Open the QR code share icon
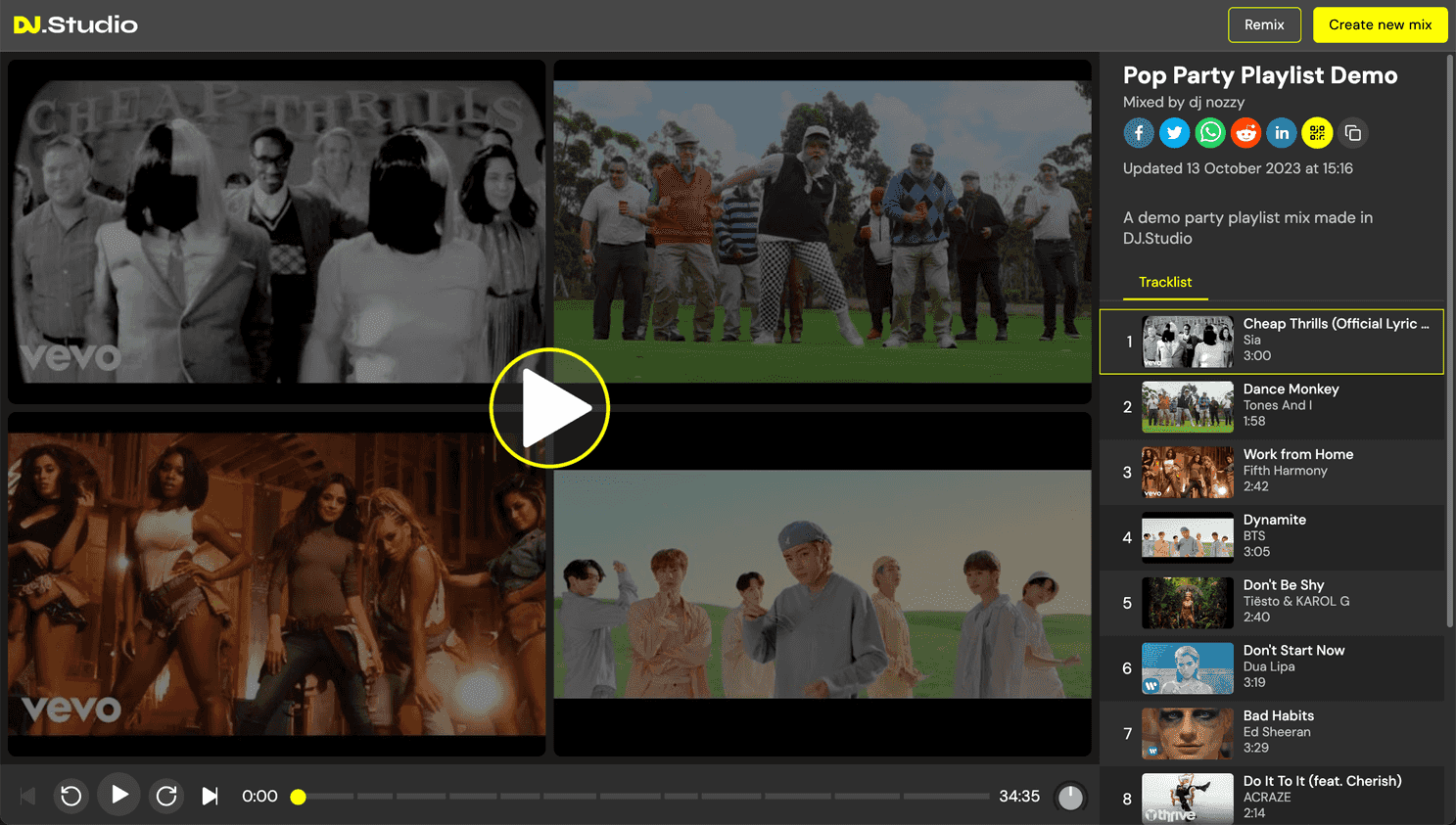Viewport: 1456px width, 825px height. [1317, 133]
